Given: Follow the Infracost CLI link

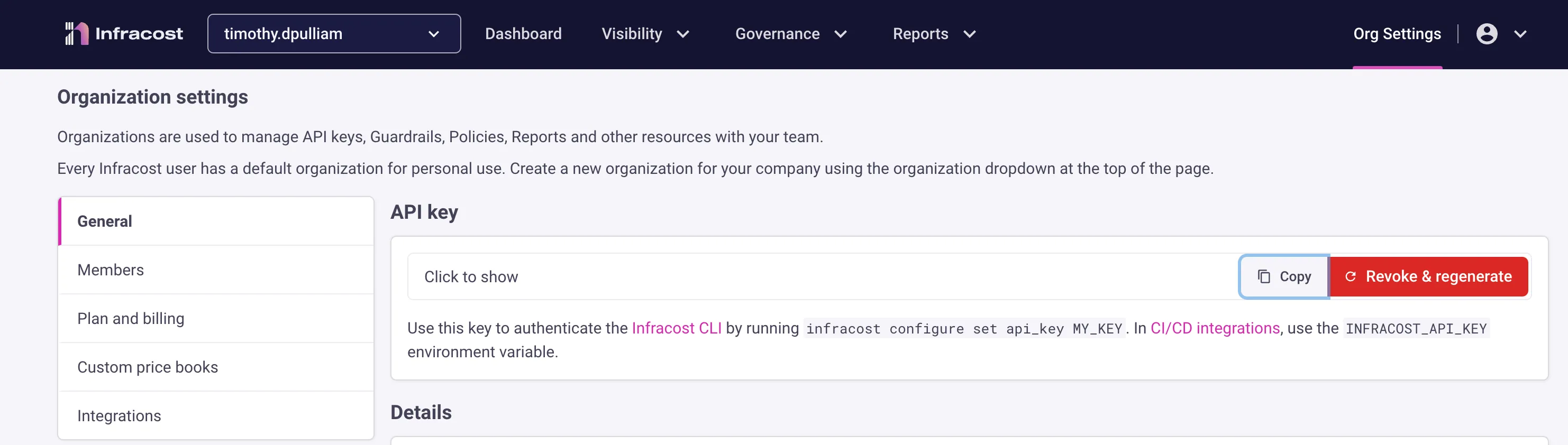Looking at the screenshot, I should (676, 328).
